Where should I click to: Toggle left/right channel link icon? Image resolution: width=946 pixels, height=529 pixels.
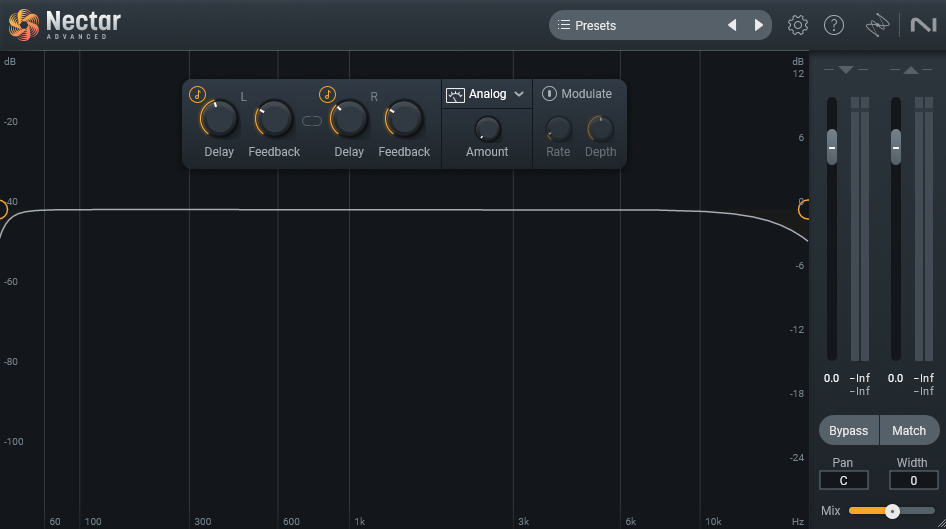coord(311,121)
